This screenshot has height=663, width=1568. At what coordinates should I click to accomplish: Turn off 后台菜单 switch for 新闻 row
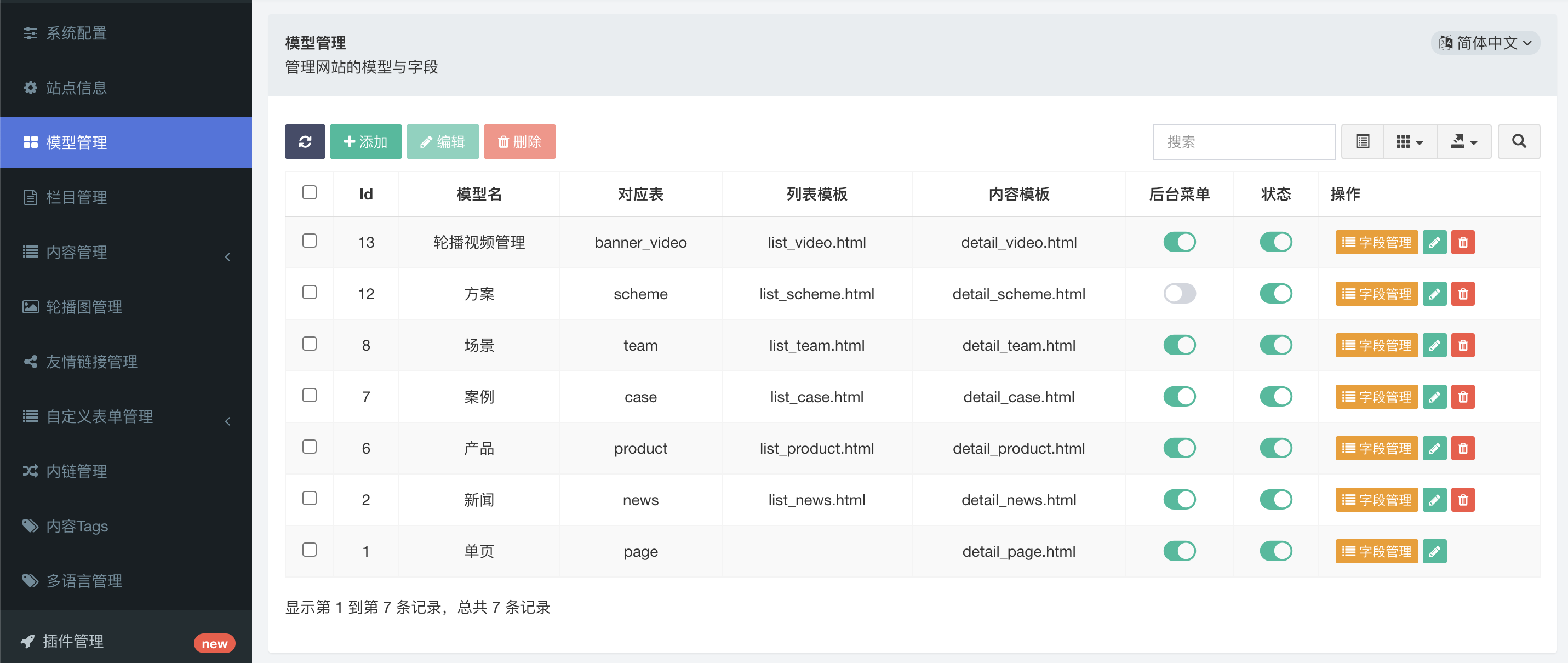coord(1179,499)
